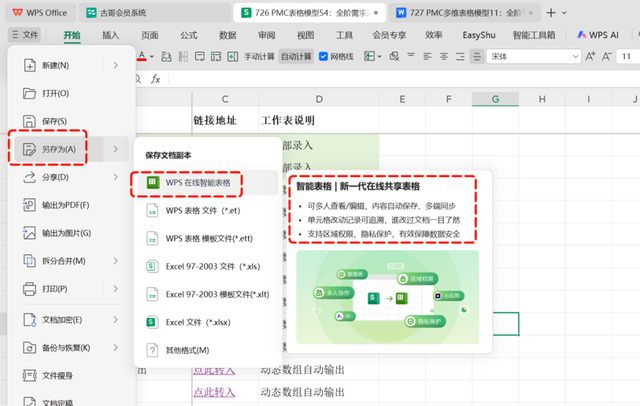
Task: Click the new tab plus button
Action: pyautogui.click(x=551, y=13)
